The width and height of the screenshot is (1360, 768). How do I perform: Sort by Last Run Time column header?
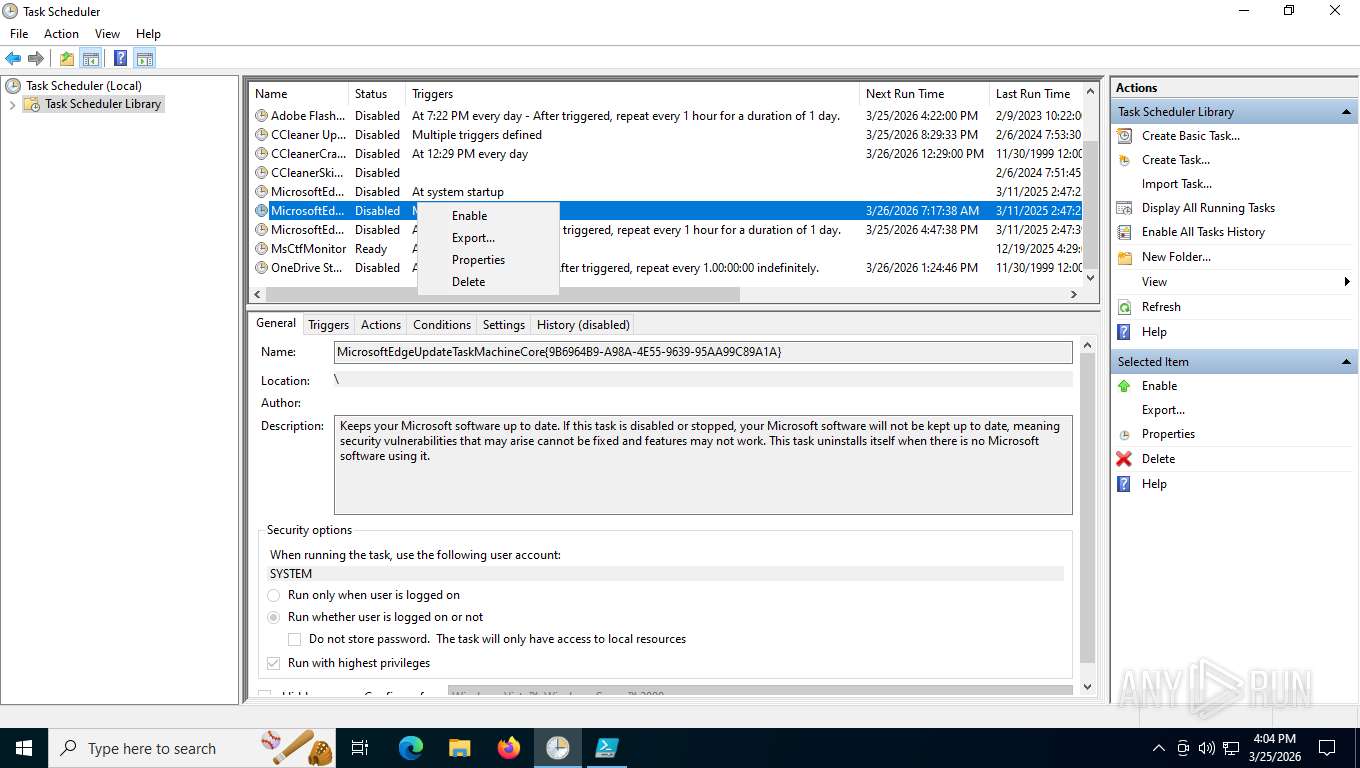1038,94
